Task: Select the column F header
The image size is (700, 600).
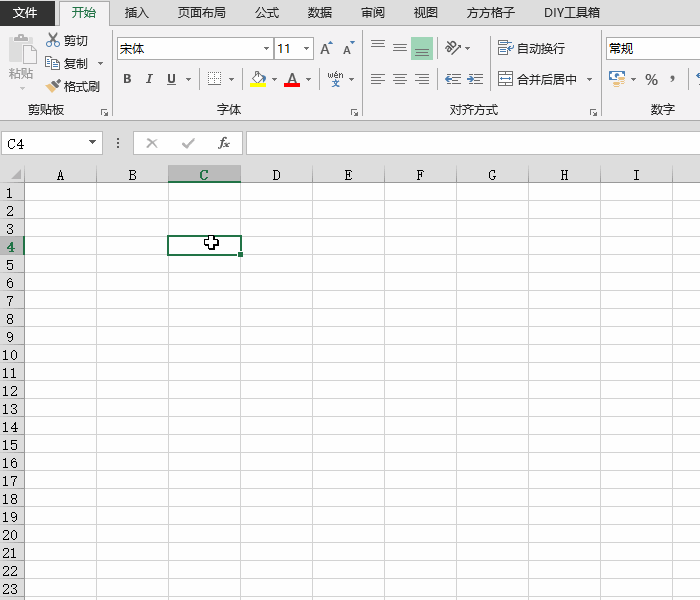Action: point(420,174)
